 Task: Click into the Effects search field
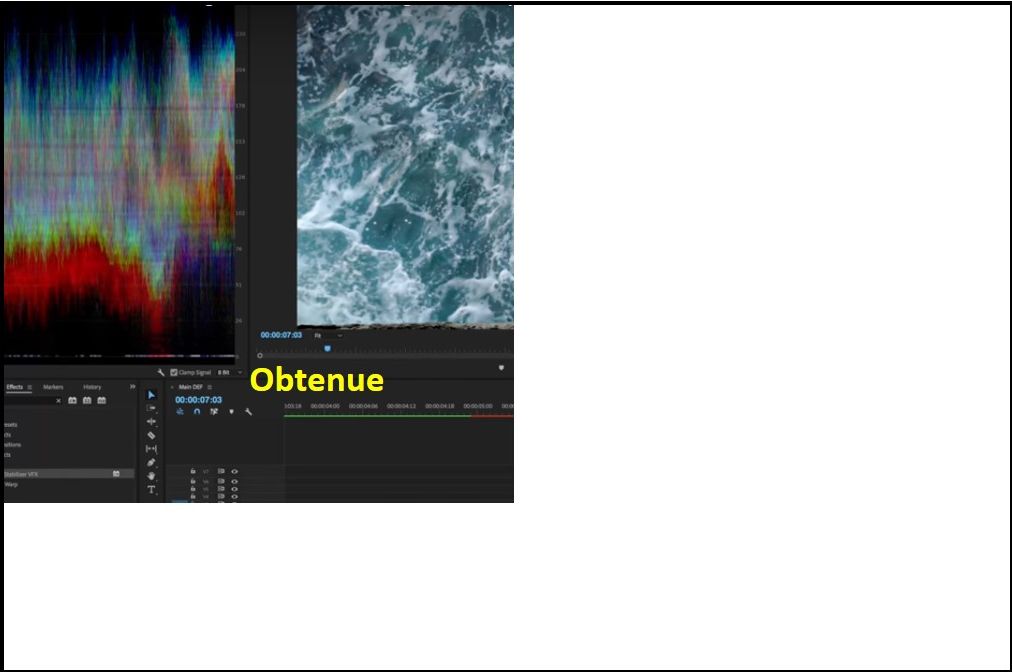coord(29,401)
